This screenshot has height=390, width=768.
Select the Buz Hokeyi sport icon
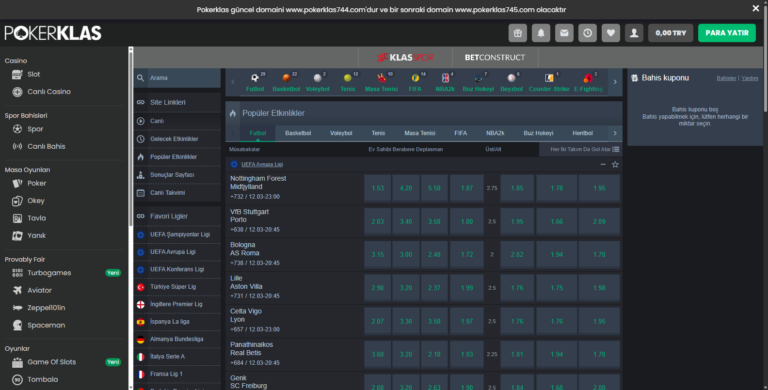tap(478, 82)
